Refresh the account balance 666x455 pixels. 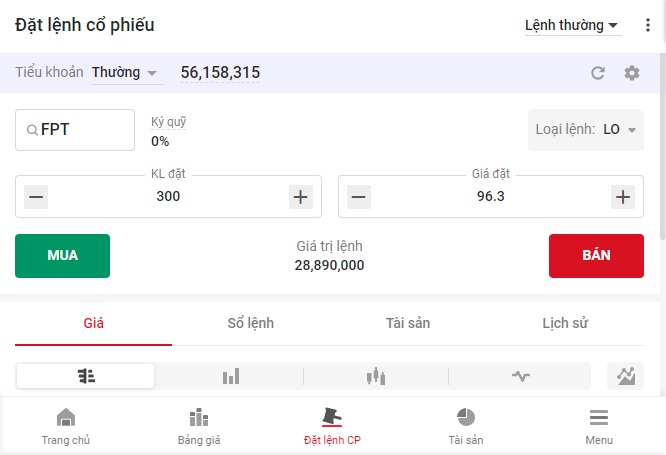[x=598, y=73]
